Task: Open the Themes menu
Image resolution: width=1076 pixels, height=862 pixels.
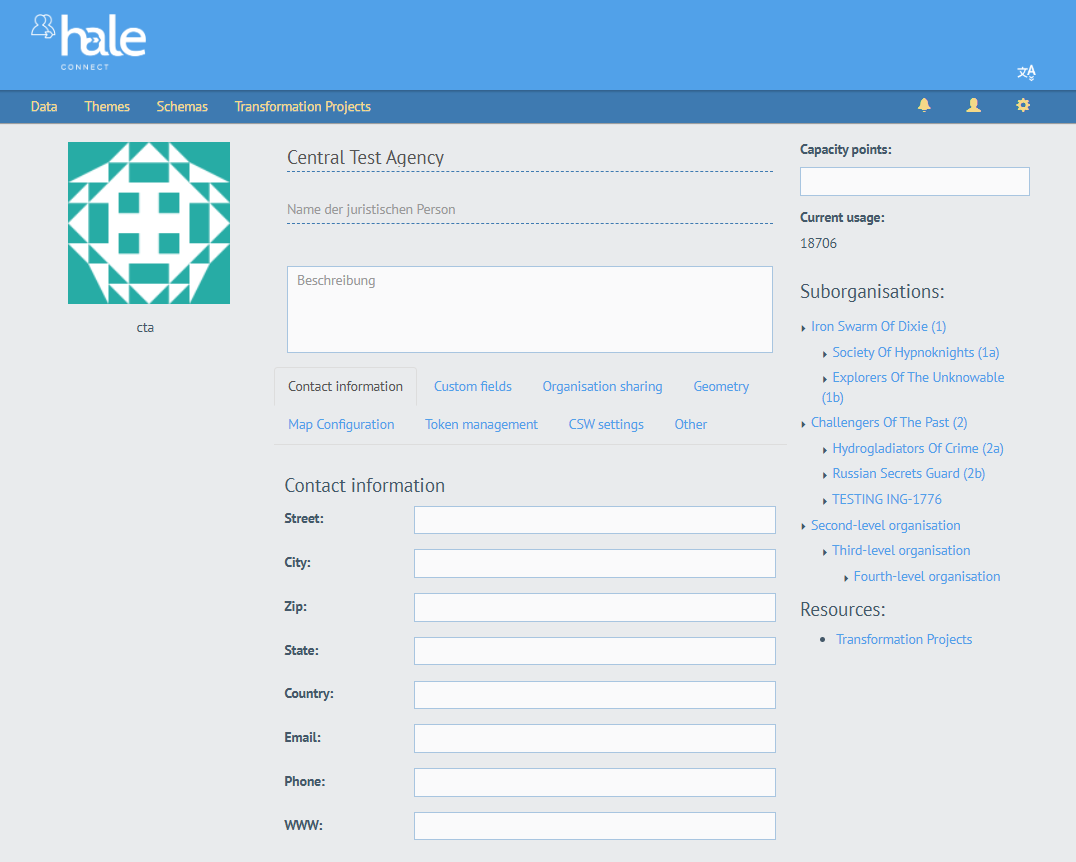Action: [x=107, y=107]
